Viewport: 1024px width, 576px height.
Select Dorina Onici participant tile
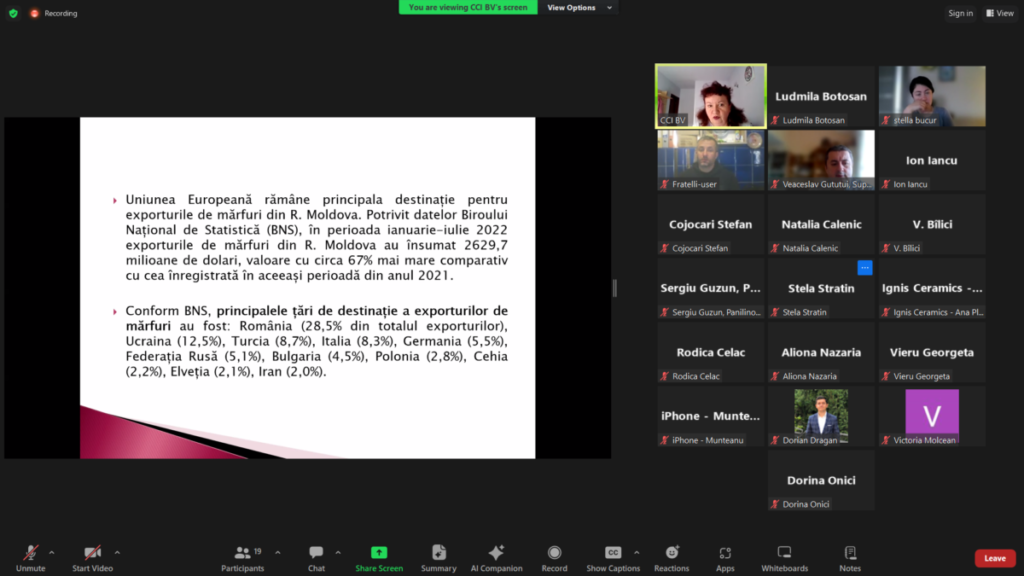point(821,480)
